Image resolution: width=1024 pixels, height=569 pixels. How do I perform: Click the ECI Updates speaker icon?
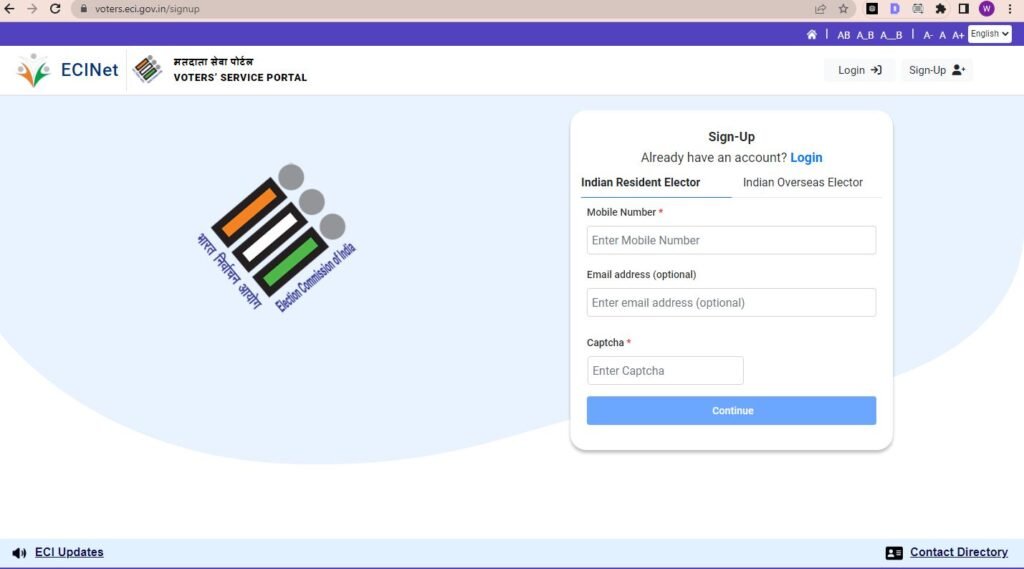click(x=19, y=553)
